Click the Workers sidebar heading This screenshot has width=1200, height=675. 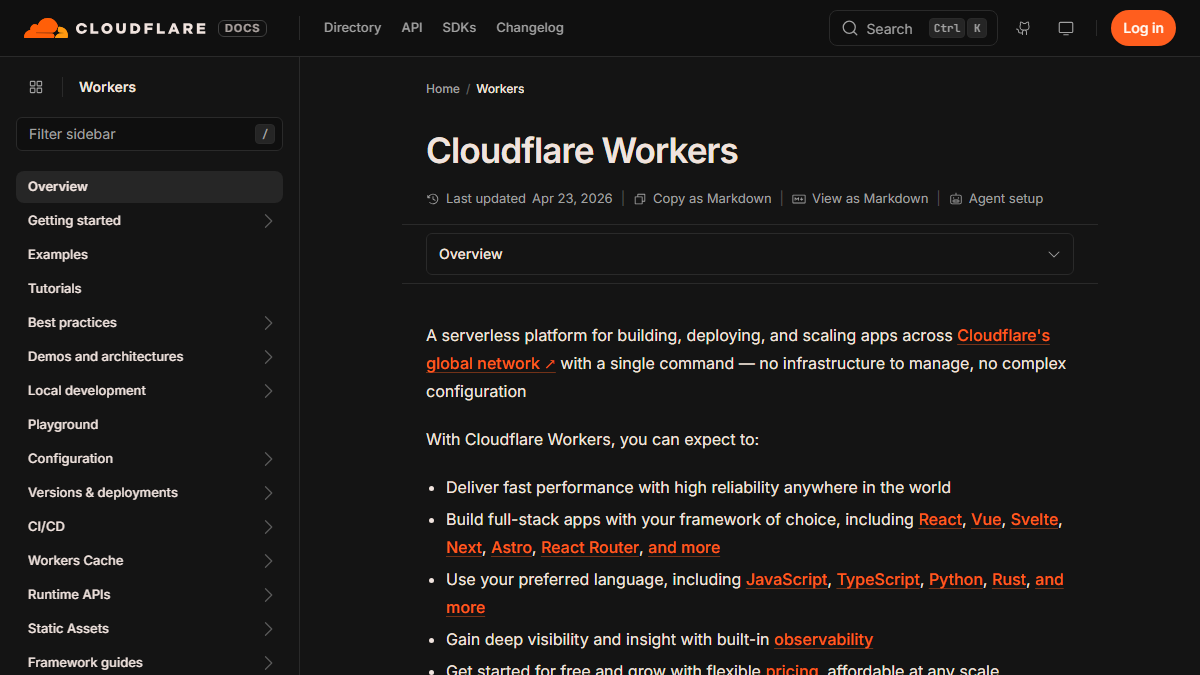pos(107,87)
